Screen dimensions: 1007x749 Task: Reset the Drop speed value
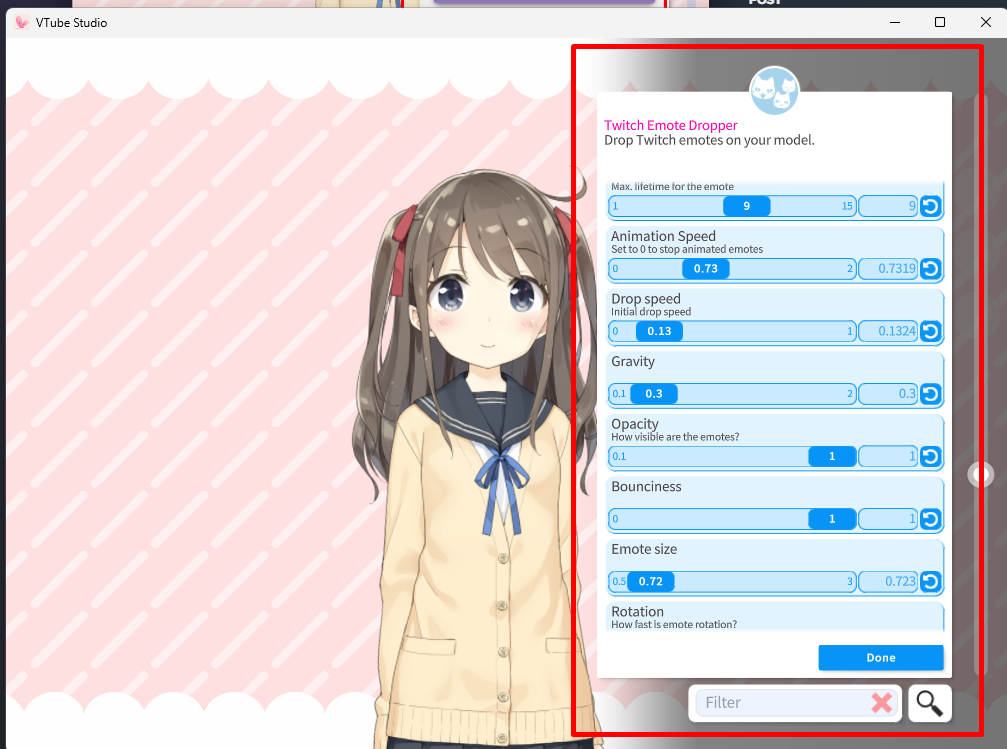click(x=930, y=331)
